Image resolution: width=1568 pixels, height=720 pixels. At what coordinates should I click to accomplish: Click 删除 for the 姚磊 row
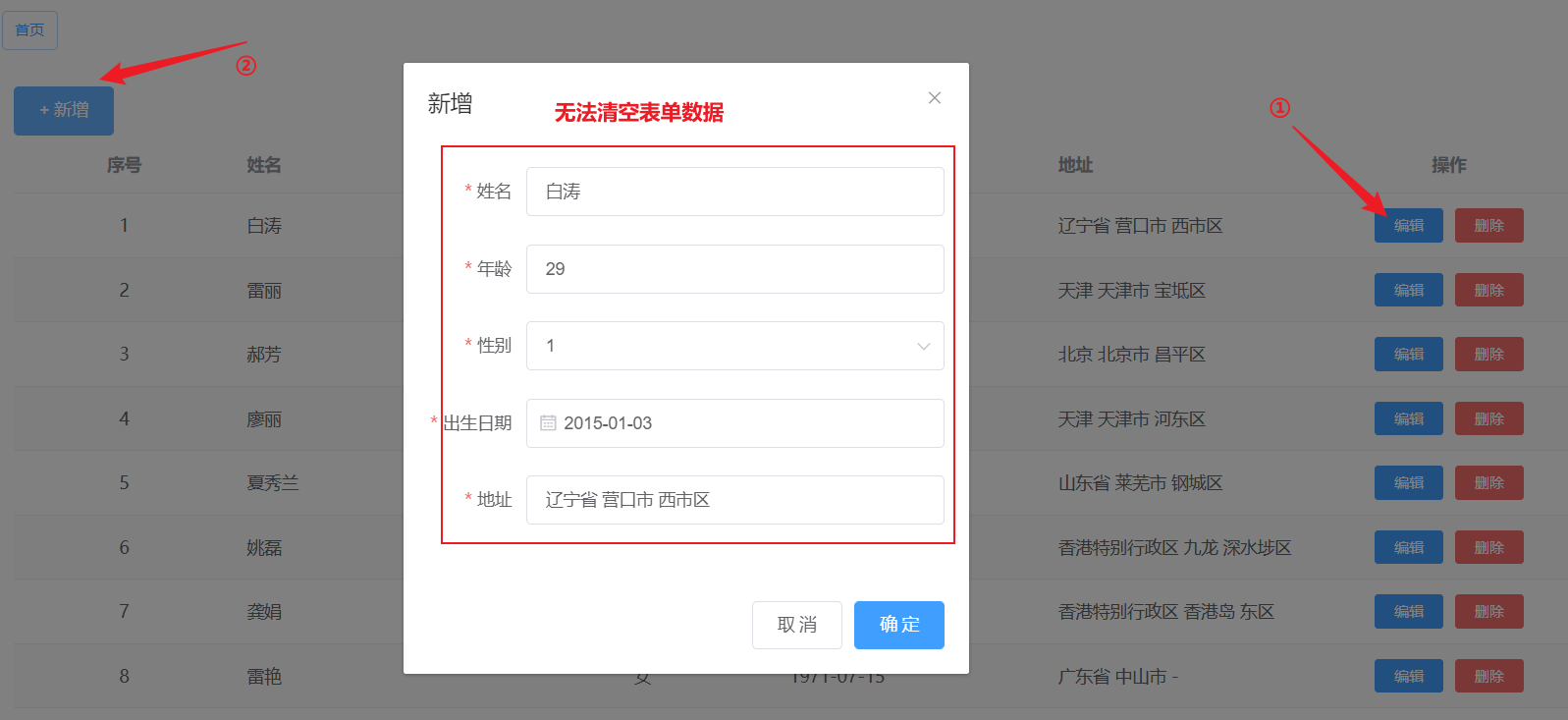tap(1489, 548)
